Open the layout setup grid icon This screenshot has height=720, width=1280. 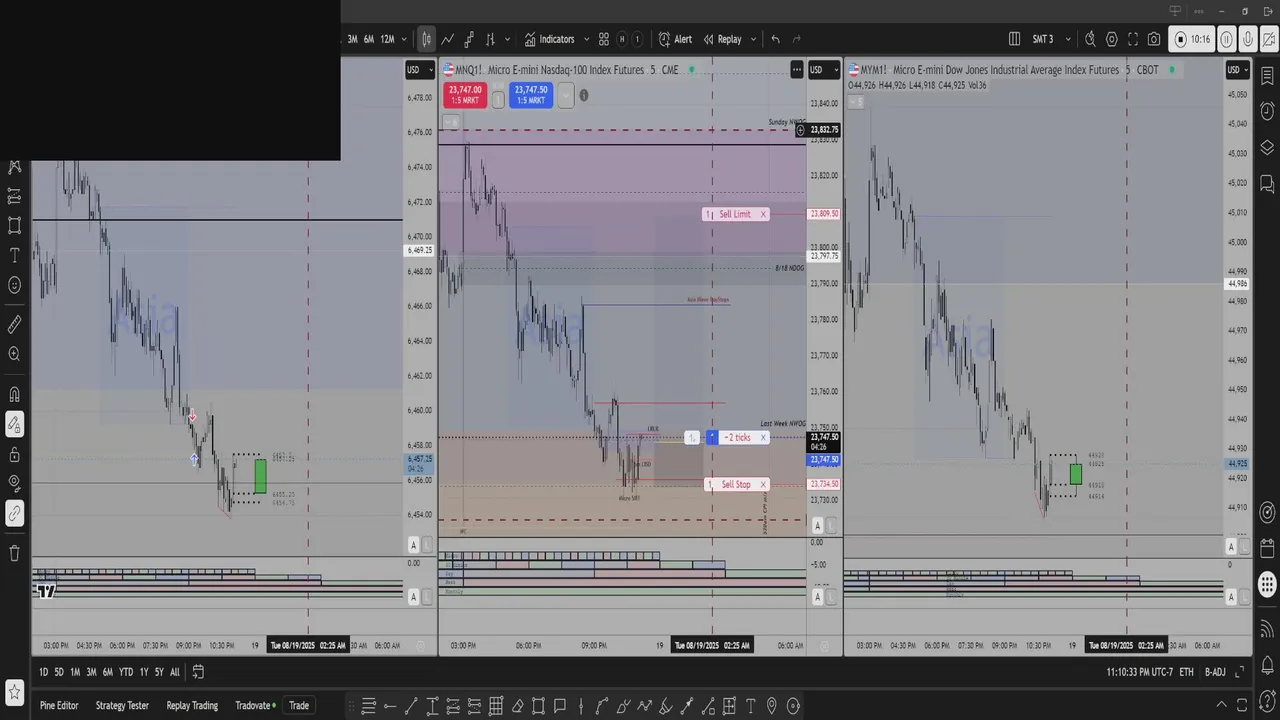tap(1014, 39)
